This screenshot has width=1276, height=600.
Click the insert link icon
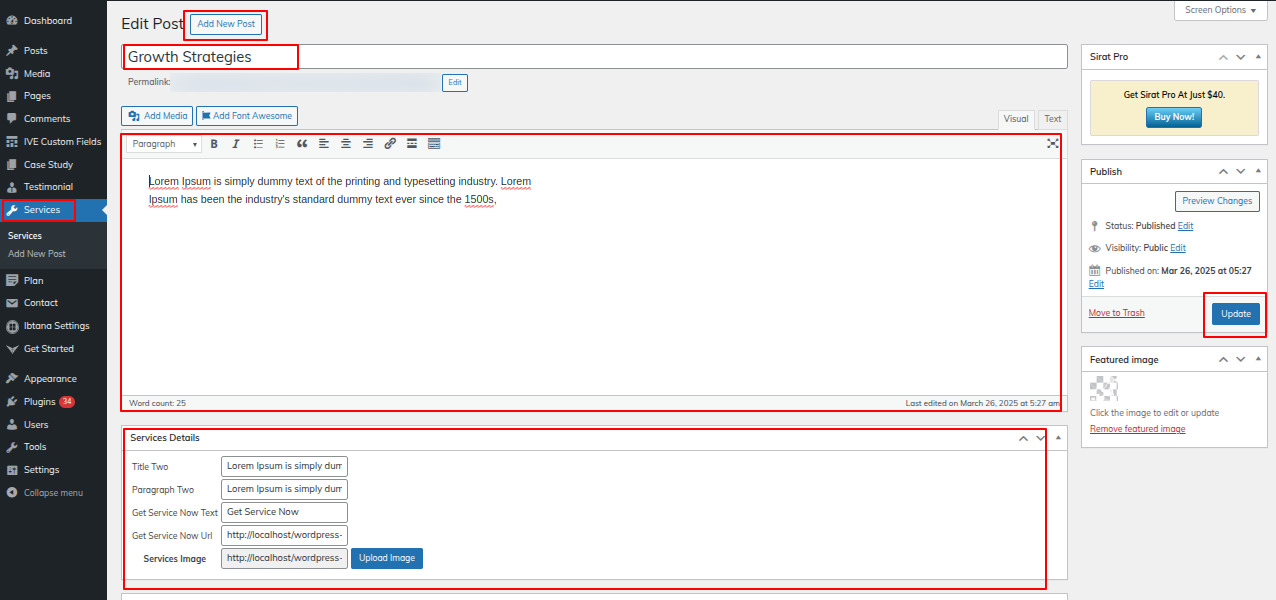tap(390, 144)
